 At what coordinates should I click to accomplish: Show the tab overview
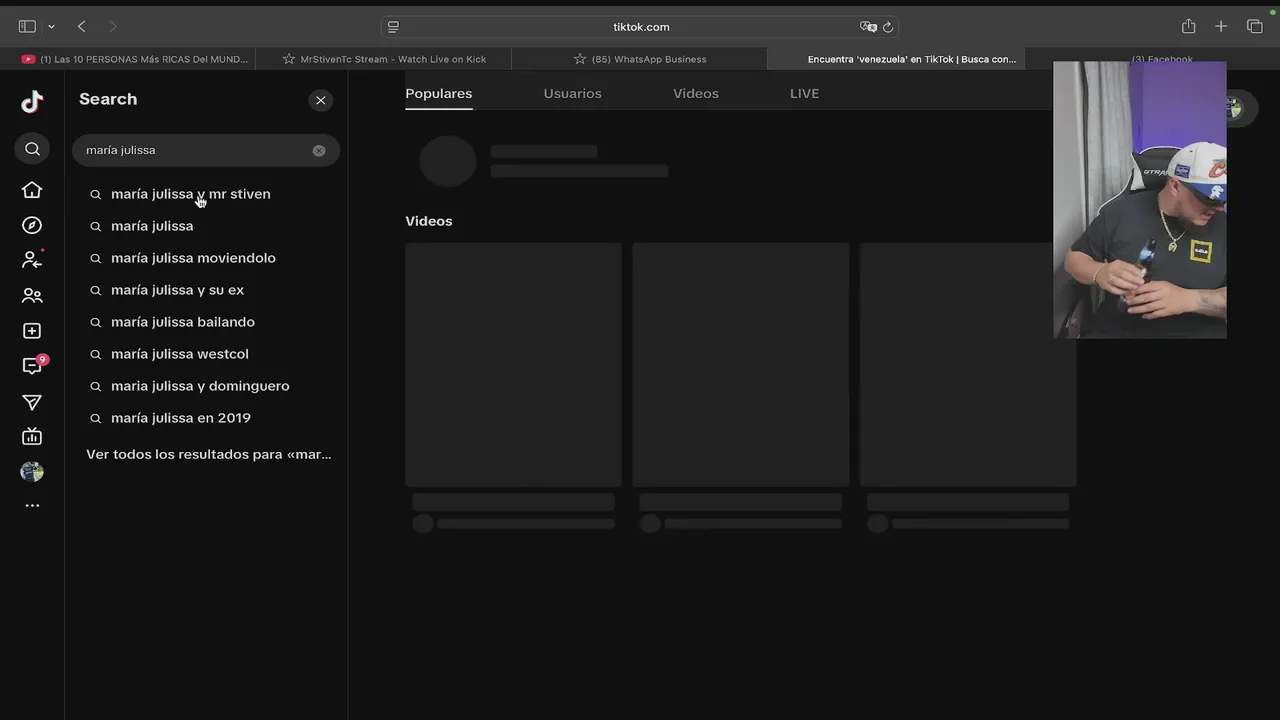click(1254, 27)
